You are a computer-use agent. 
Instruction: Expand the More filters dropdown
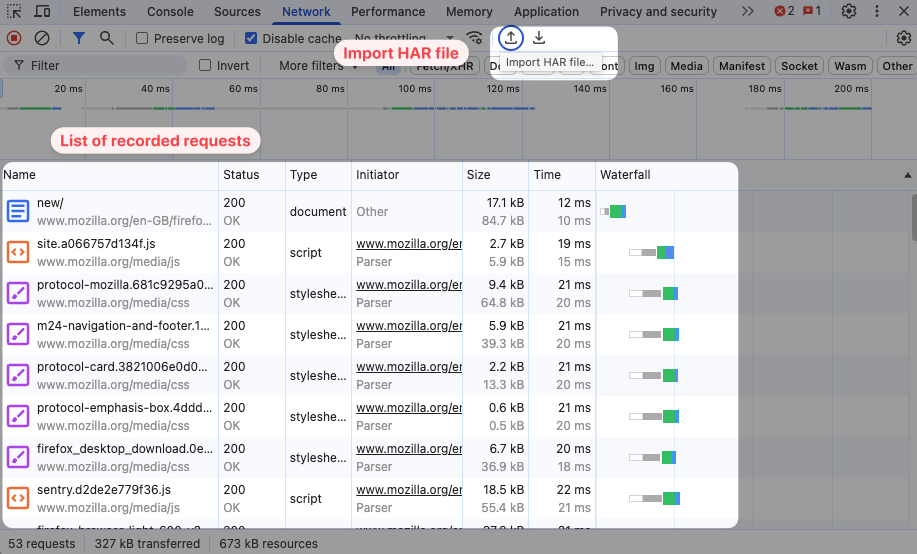pos(318,66)
